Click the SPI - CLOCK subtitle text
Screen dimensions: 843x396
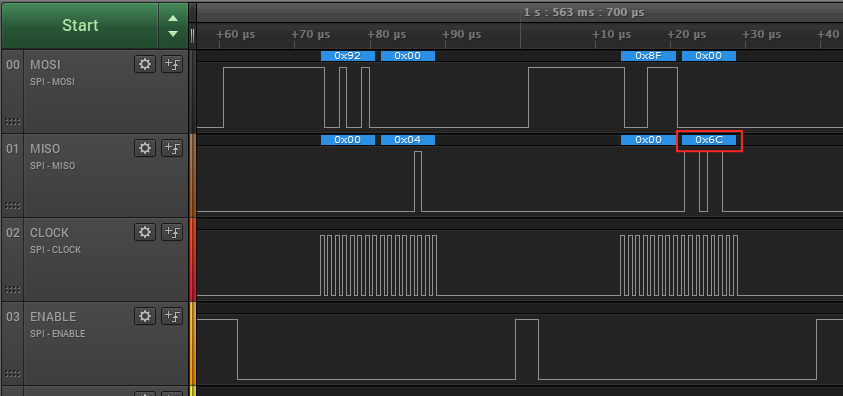[56, 250]
